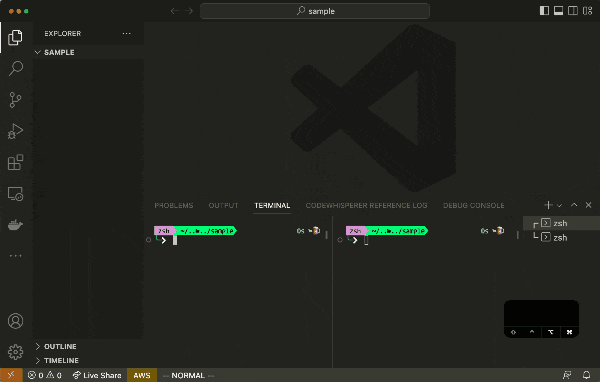
Task: Click the right terminal command decoration circle
Action: (340, 240)
